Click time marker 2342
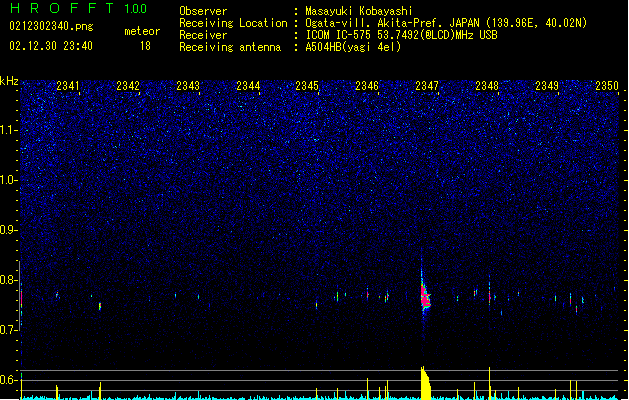 [128, 85]
